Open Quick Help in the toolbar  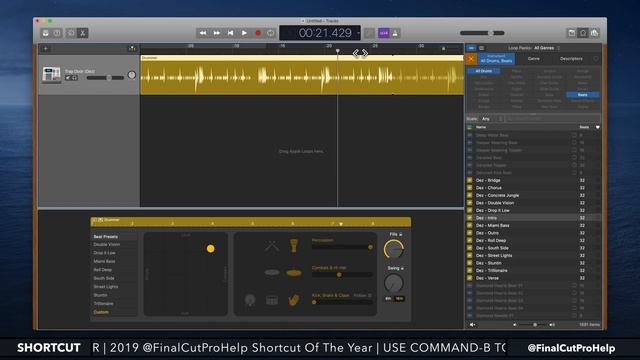tap(57, 33)
